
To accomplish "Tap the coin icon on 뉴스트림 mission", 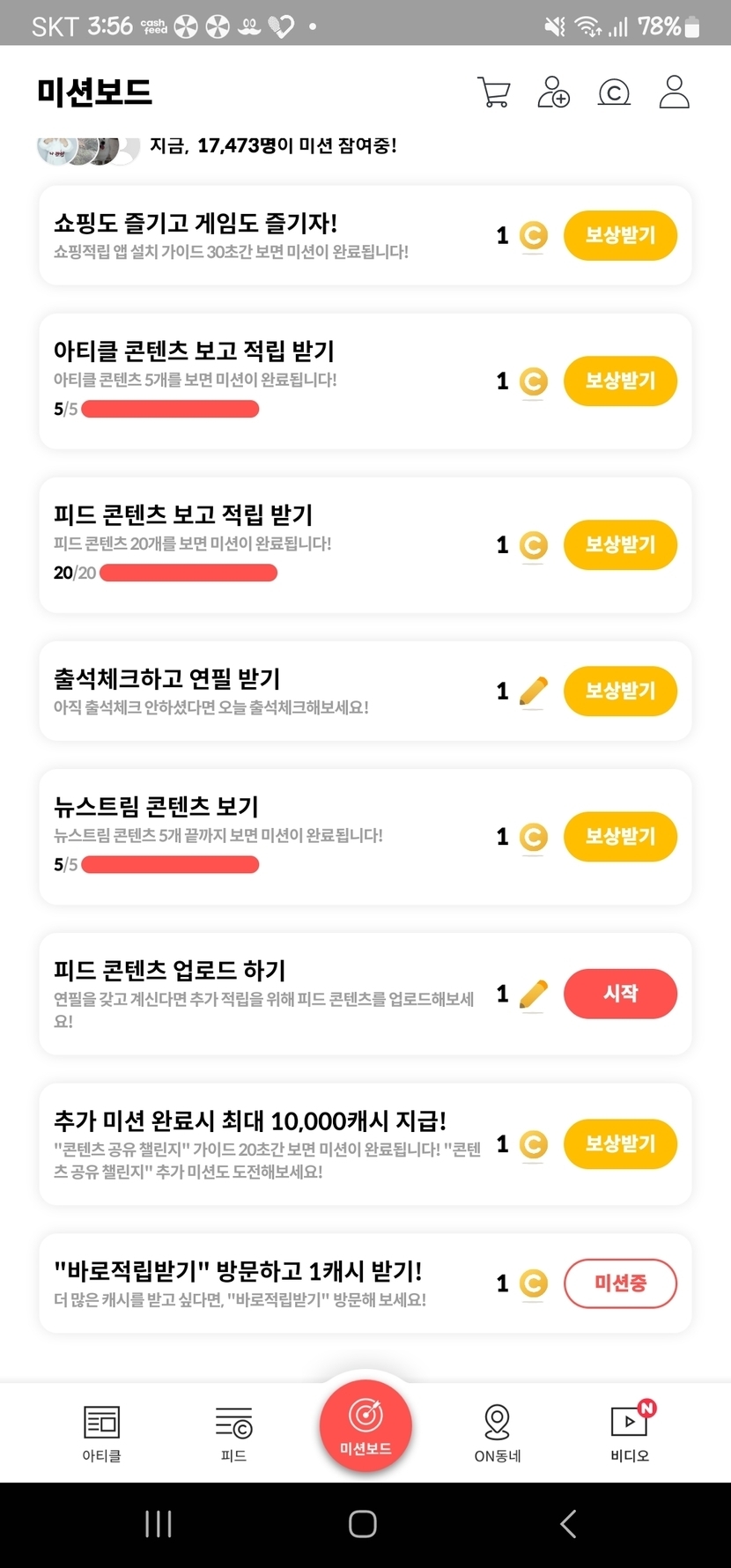I will click(x=534, y=837).
